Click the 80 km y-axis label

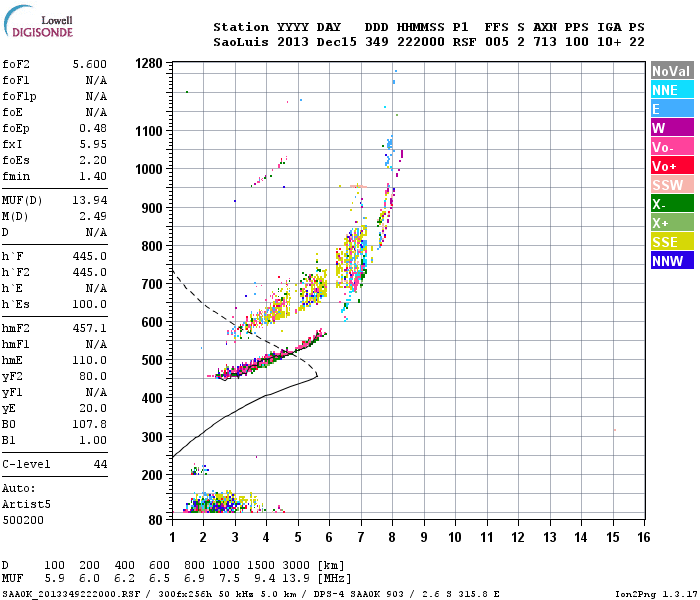[x=155, y=520]
